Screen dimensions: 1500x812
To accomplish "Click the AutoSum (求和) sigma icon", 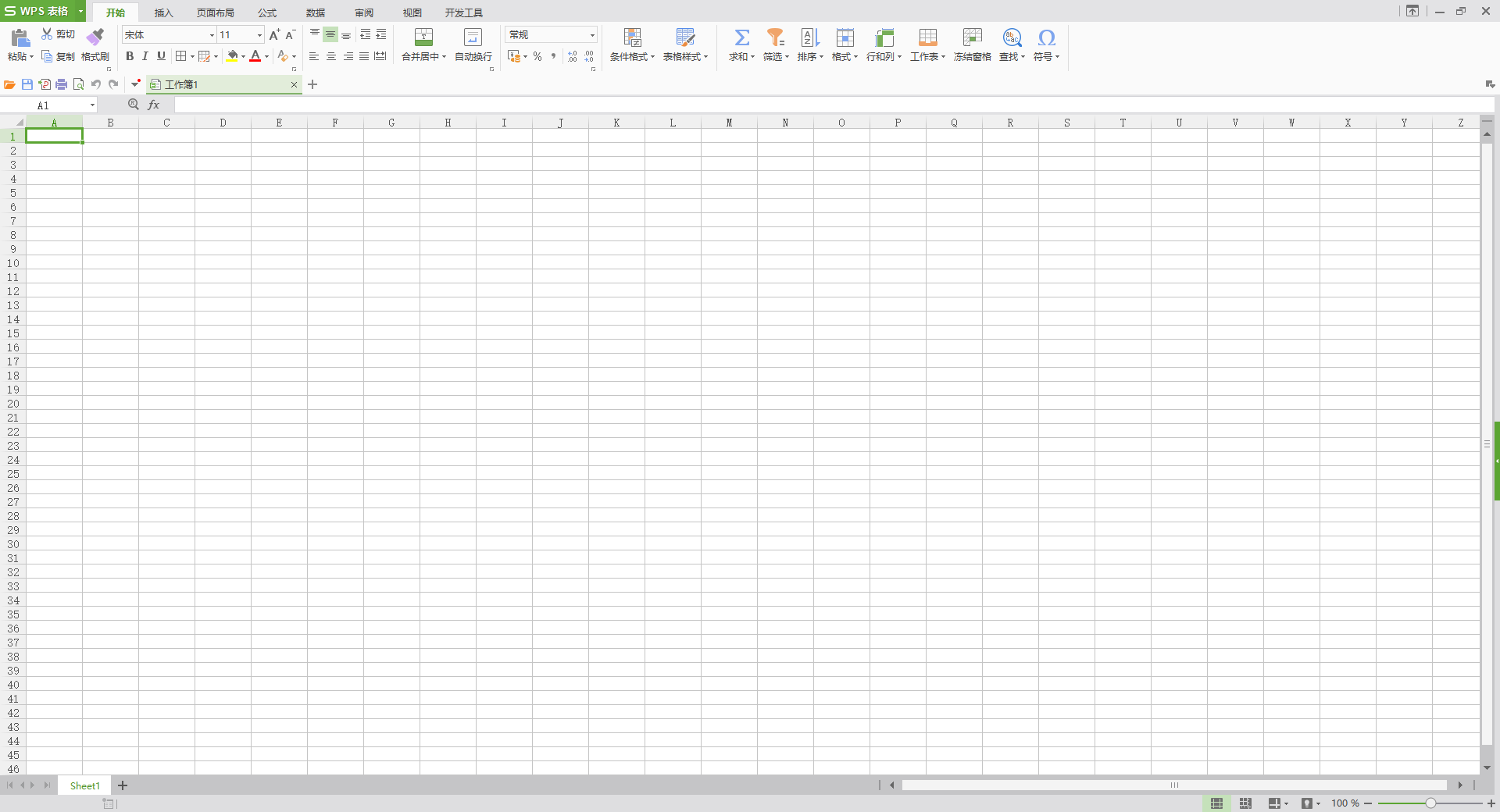I will [741, 37].
